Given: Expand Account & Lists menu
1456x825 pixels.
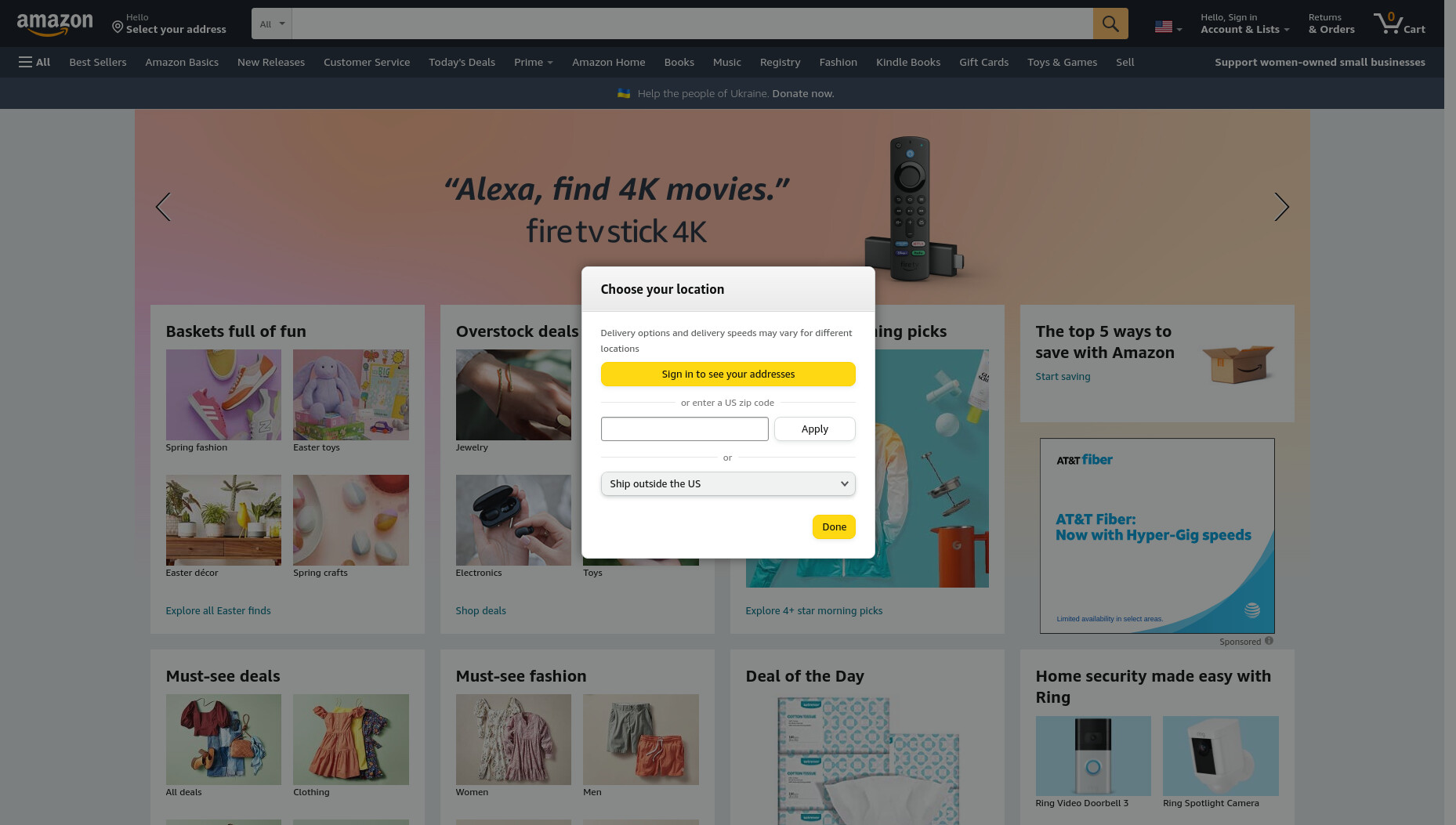Looking at the screenshot, I should (1244, 24).
